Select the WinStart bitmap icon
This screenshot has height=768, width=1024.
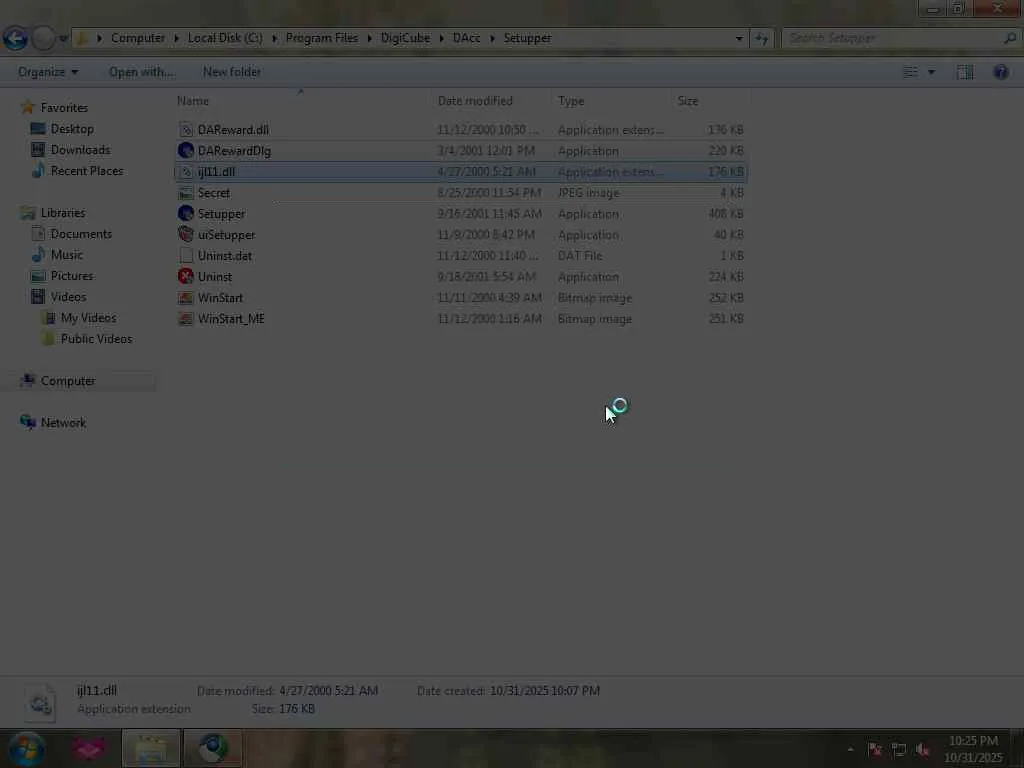tap(185, 298)
